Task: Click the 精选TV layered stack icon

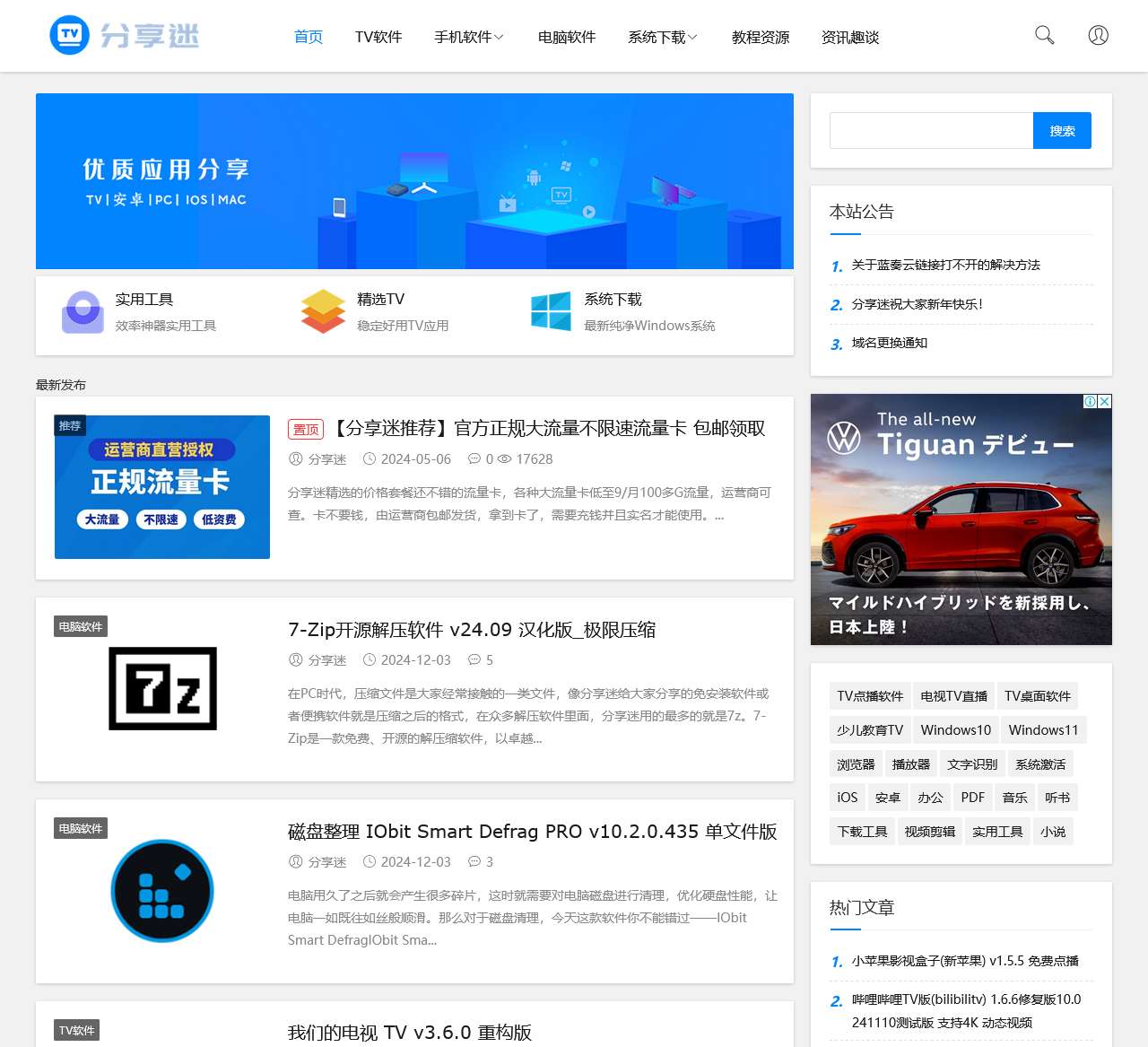Action: pos(323,311)
